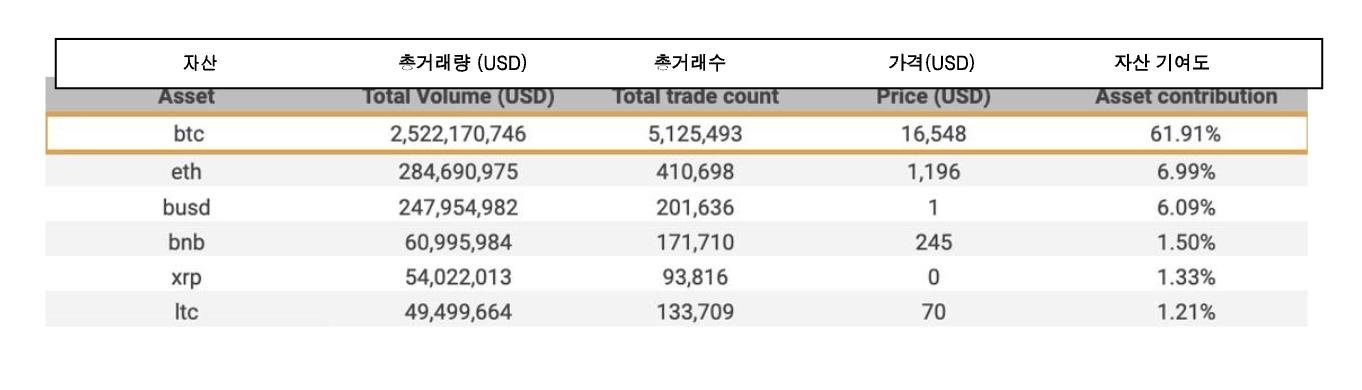Select the busd asset row
The width and height of the screenshot is (1362, 390).
point(676,208)
